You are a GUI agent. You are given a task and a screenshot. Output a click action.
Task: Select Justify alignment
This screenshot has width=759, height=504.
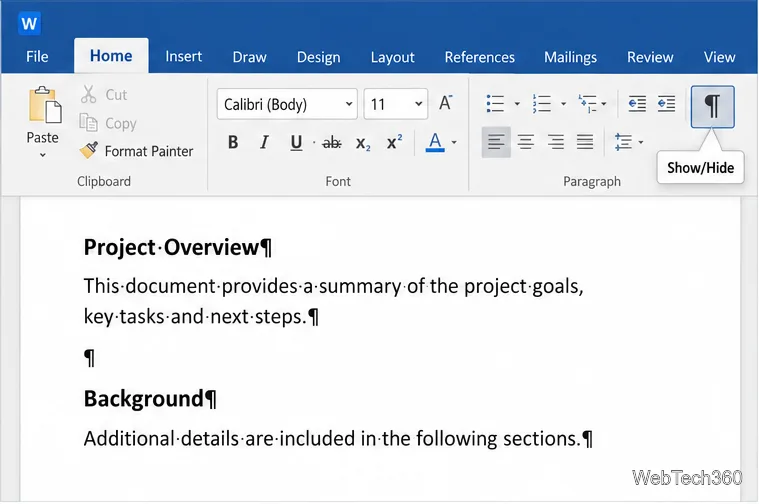(x=585, y=142)
